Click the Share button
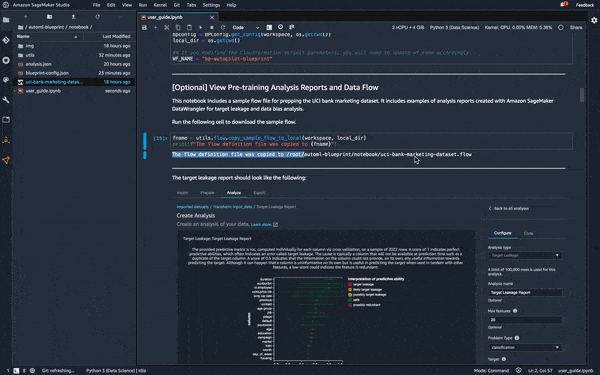This screenshot has width=600, height=375. [x=576, y=28]
